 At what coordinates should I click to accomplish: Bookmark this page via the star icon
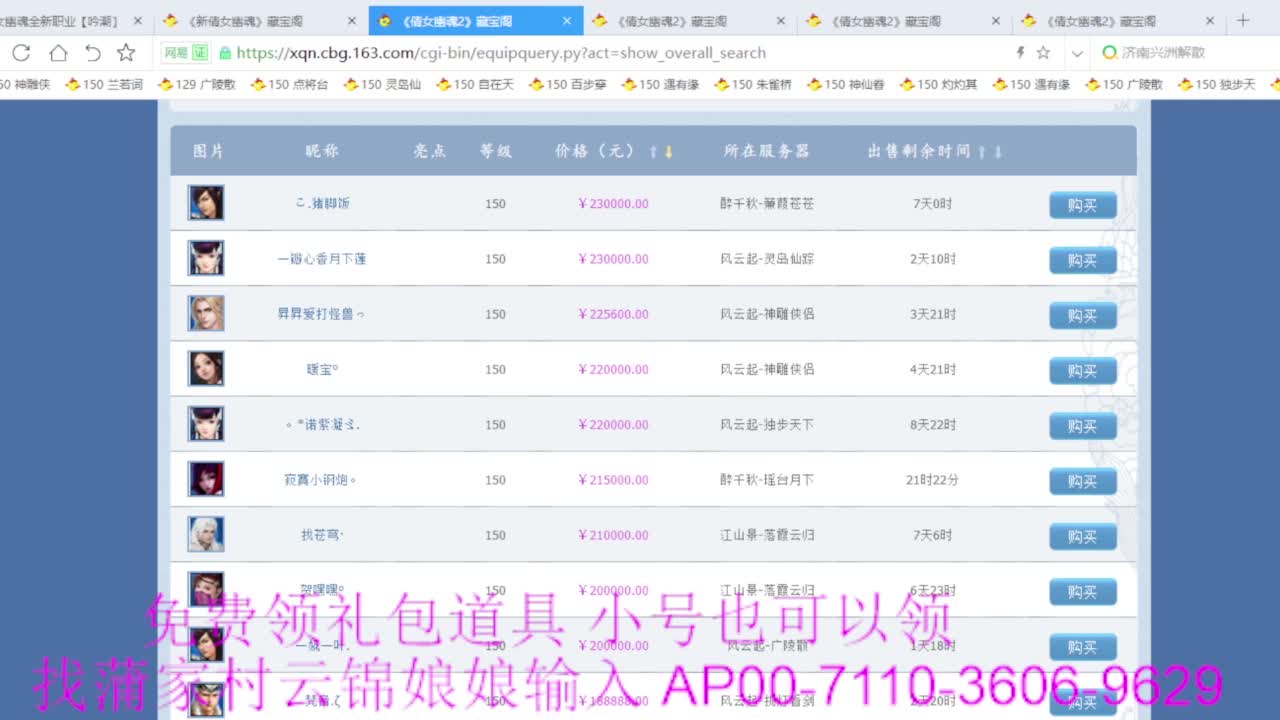pos(127,53)
